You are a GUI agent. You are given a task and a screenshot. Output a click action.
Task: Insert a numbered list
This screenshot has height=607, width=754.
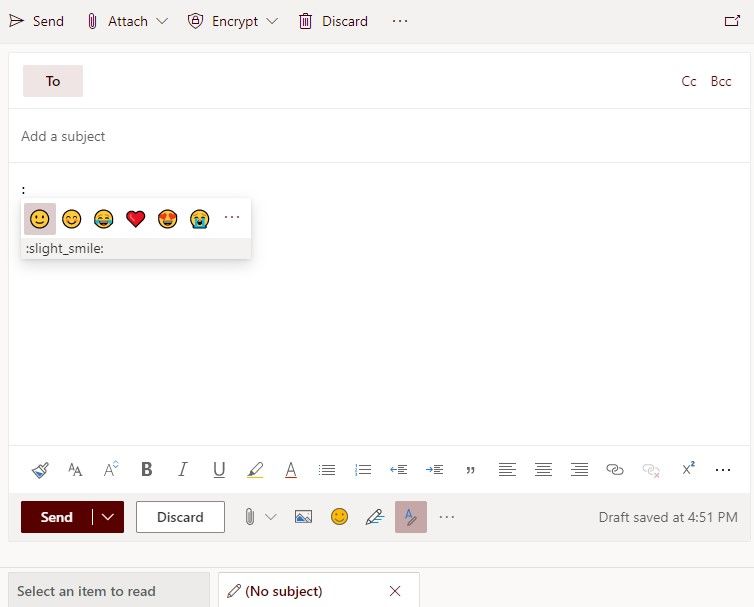(363, 469)
